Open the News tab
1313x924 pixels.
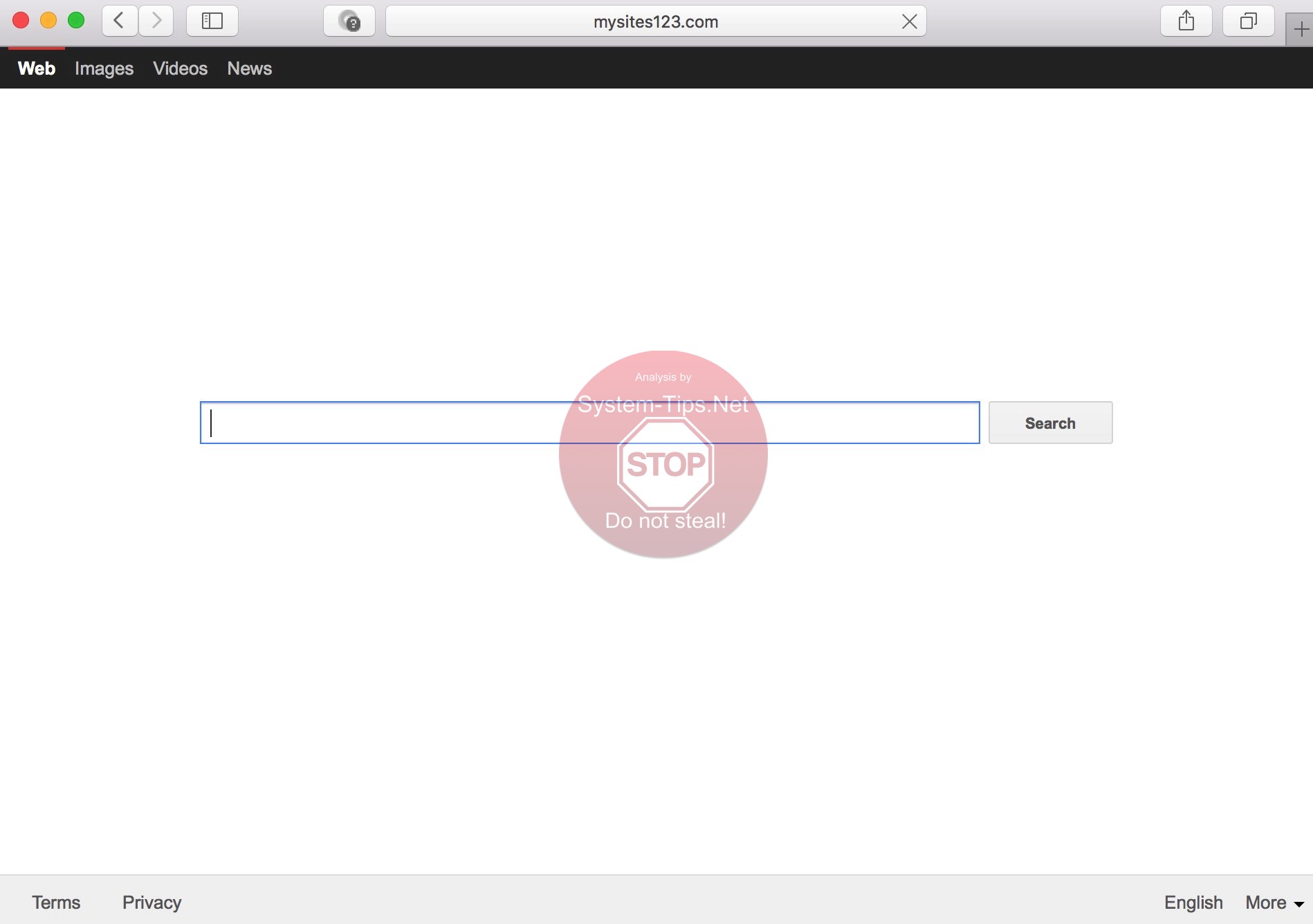249,68
